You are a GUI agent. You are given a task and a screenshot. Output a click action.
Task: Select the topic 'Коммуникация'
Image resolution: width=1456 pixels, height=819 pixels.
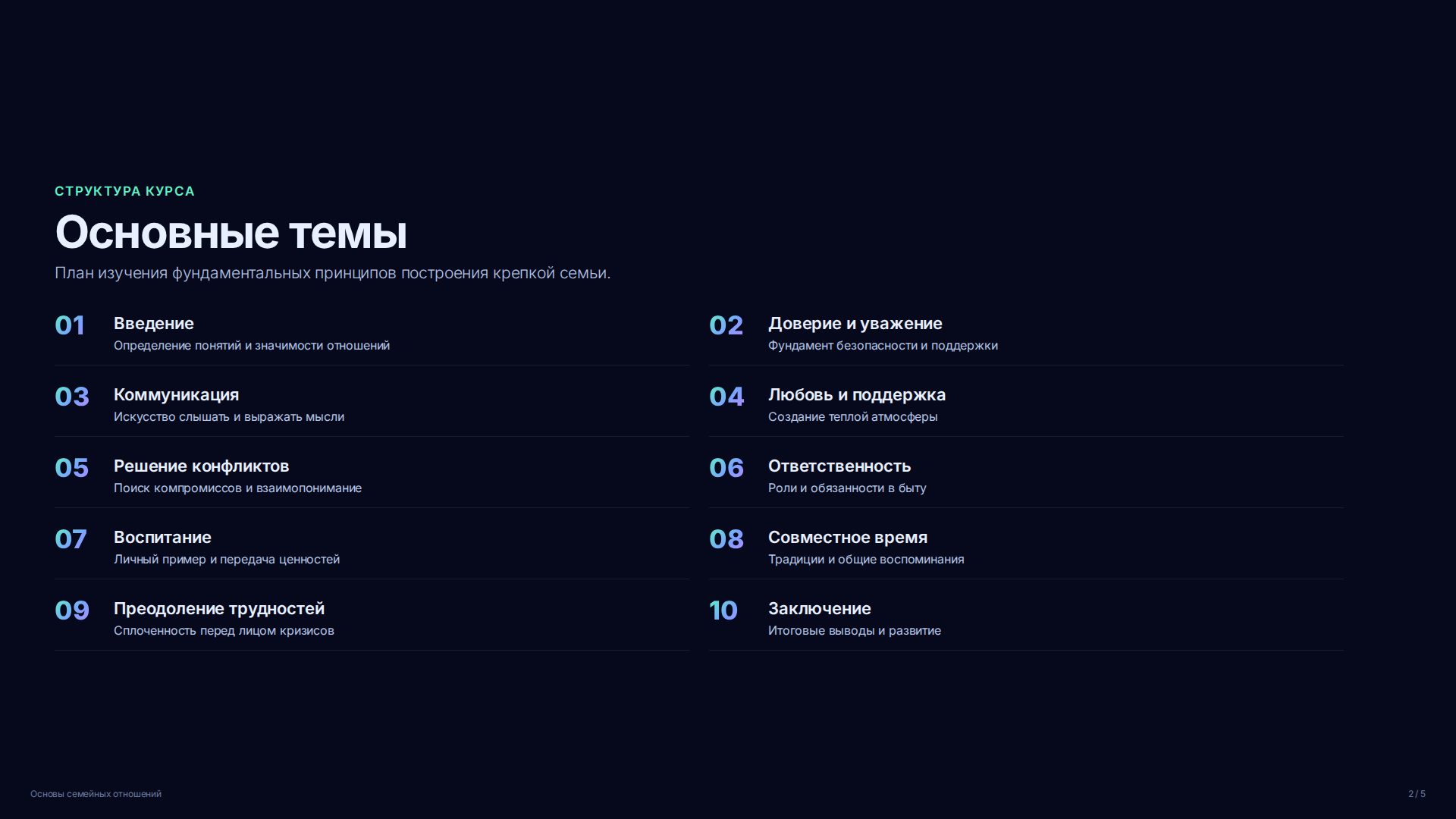(176, 395)
